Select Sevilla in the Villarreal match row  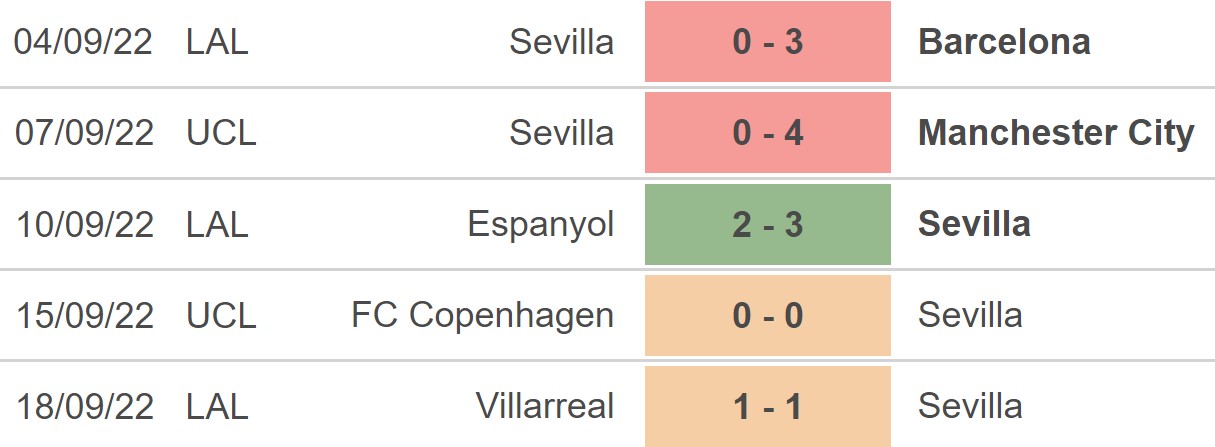click(x=970, y=406)
